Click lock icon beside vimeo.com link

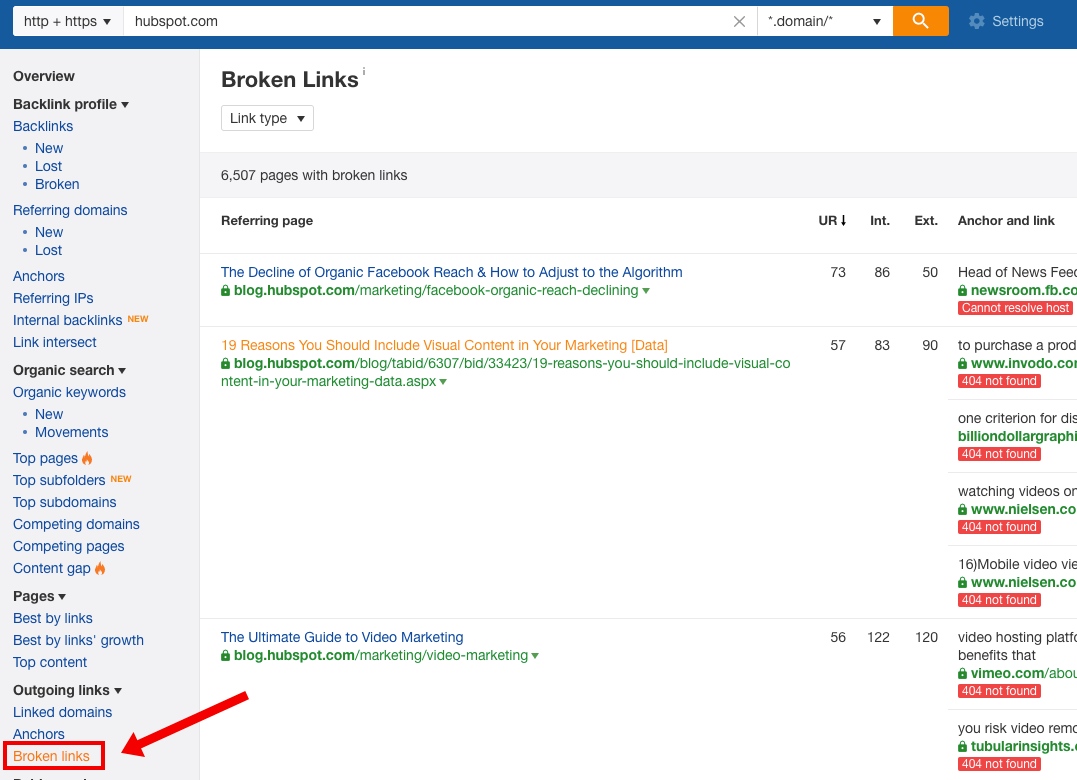click(962, 674)
